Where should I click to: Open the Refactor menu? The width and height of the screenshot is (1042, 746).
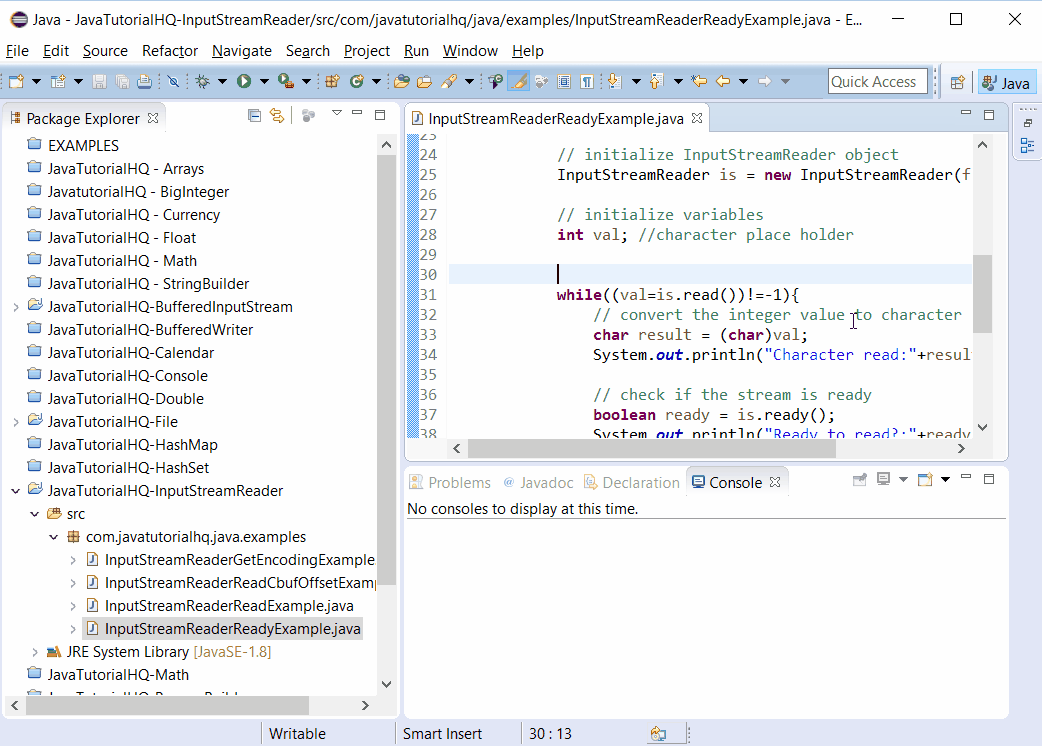pos(169,50)
